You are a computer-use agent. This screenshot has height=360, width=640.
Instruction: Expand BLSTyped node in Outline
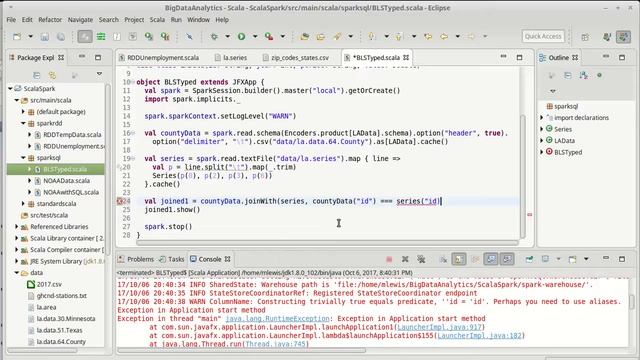click(x=542, y=152)
